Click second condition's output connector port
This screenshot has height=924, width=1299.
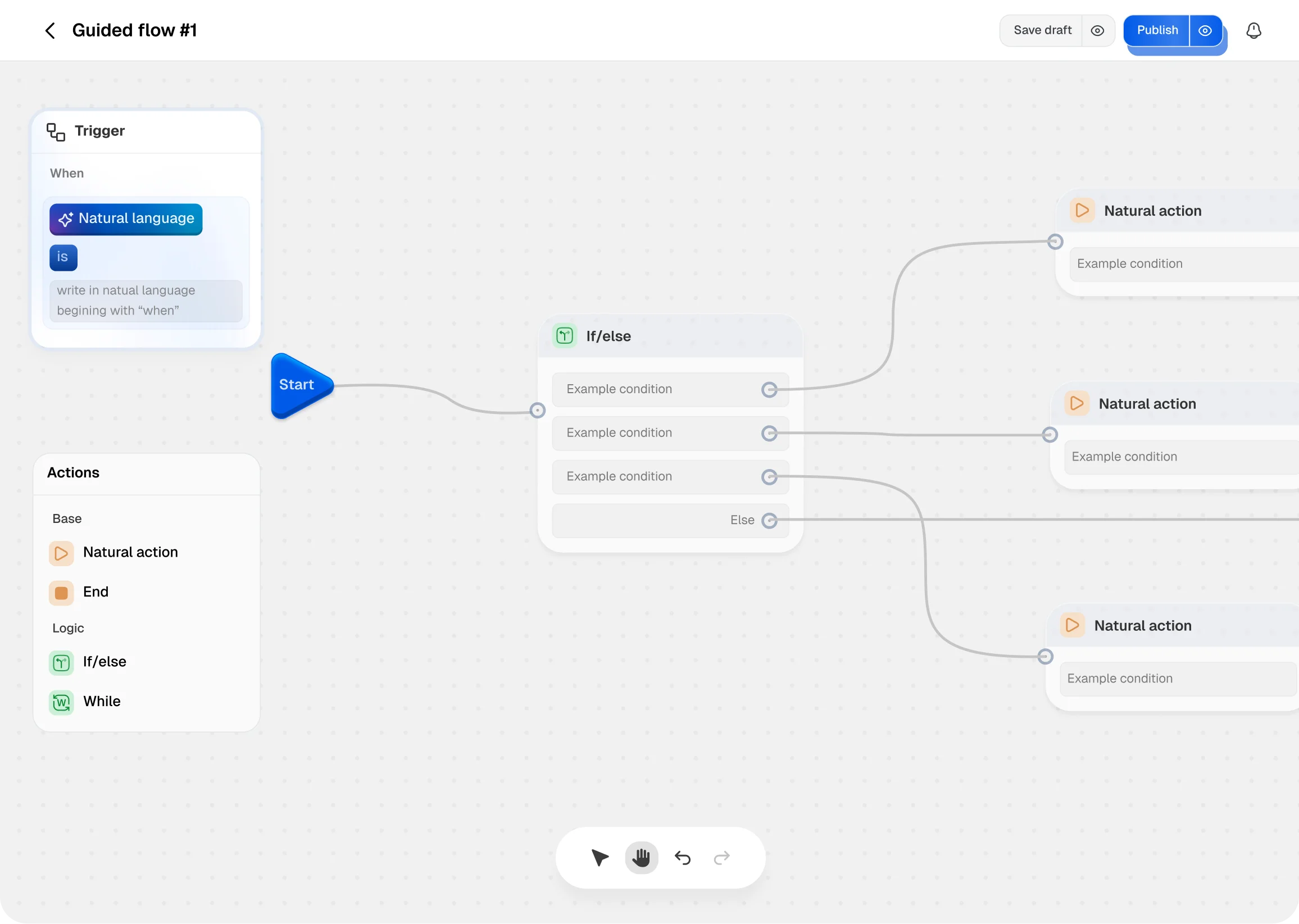[x=769, y=434]
